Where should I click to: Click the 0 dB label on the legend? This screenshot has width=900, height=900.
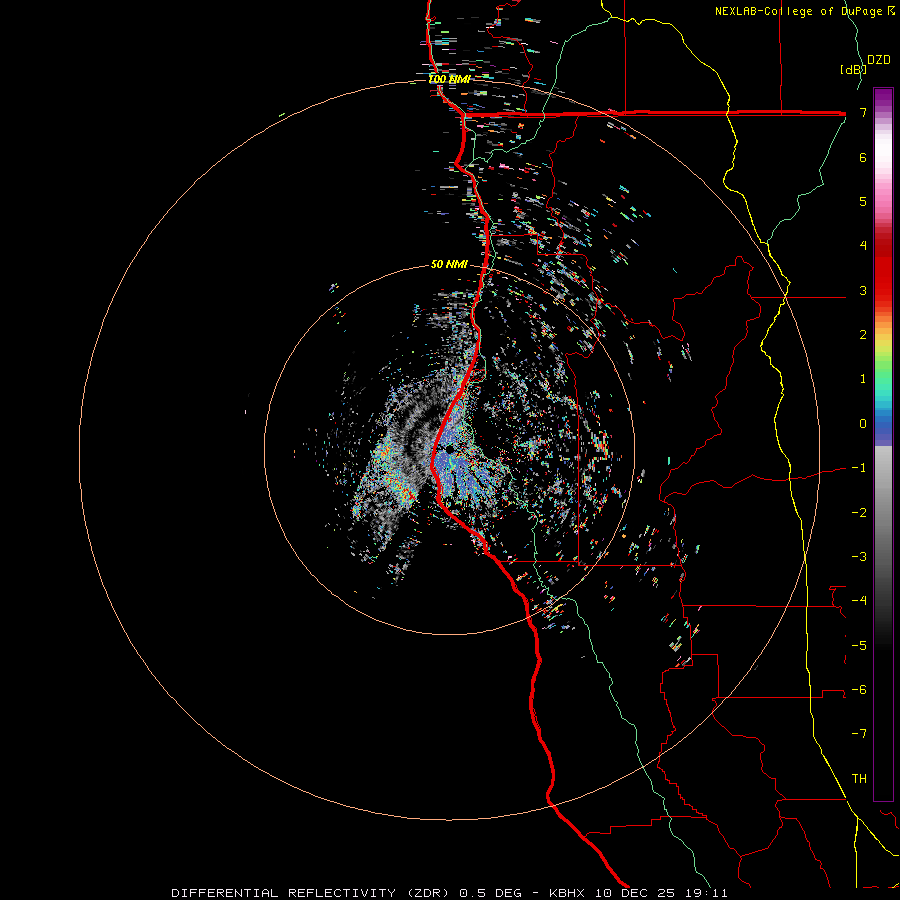click(x=863, y=424)
